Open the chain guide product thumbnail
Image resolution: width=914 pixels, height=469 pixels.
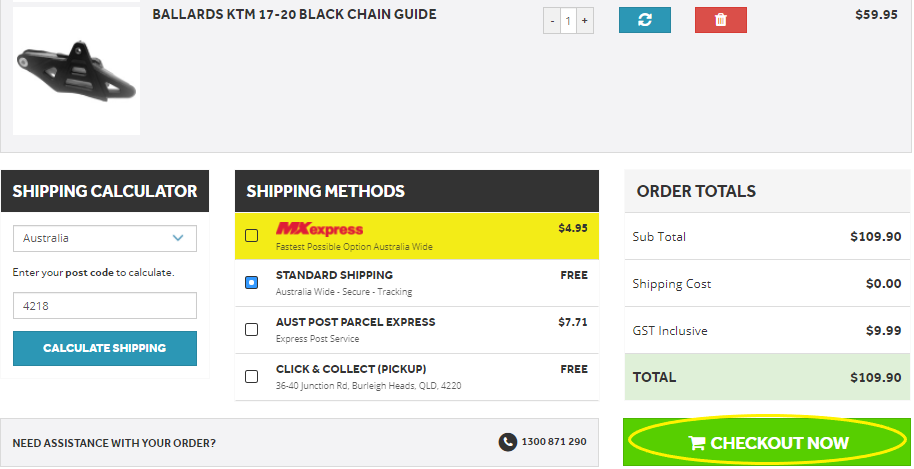tap(76, 70)
